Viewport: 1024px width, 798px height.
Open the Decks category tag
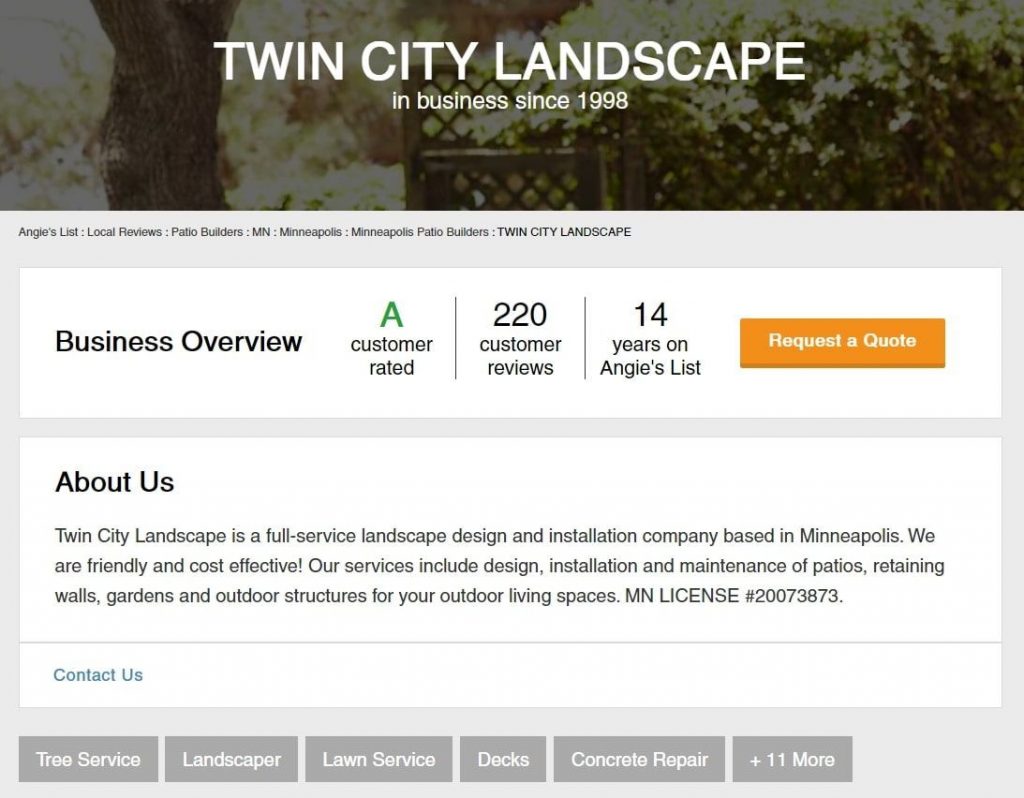click(503, 759)
